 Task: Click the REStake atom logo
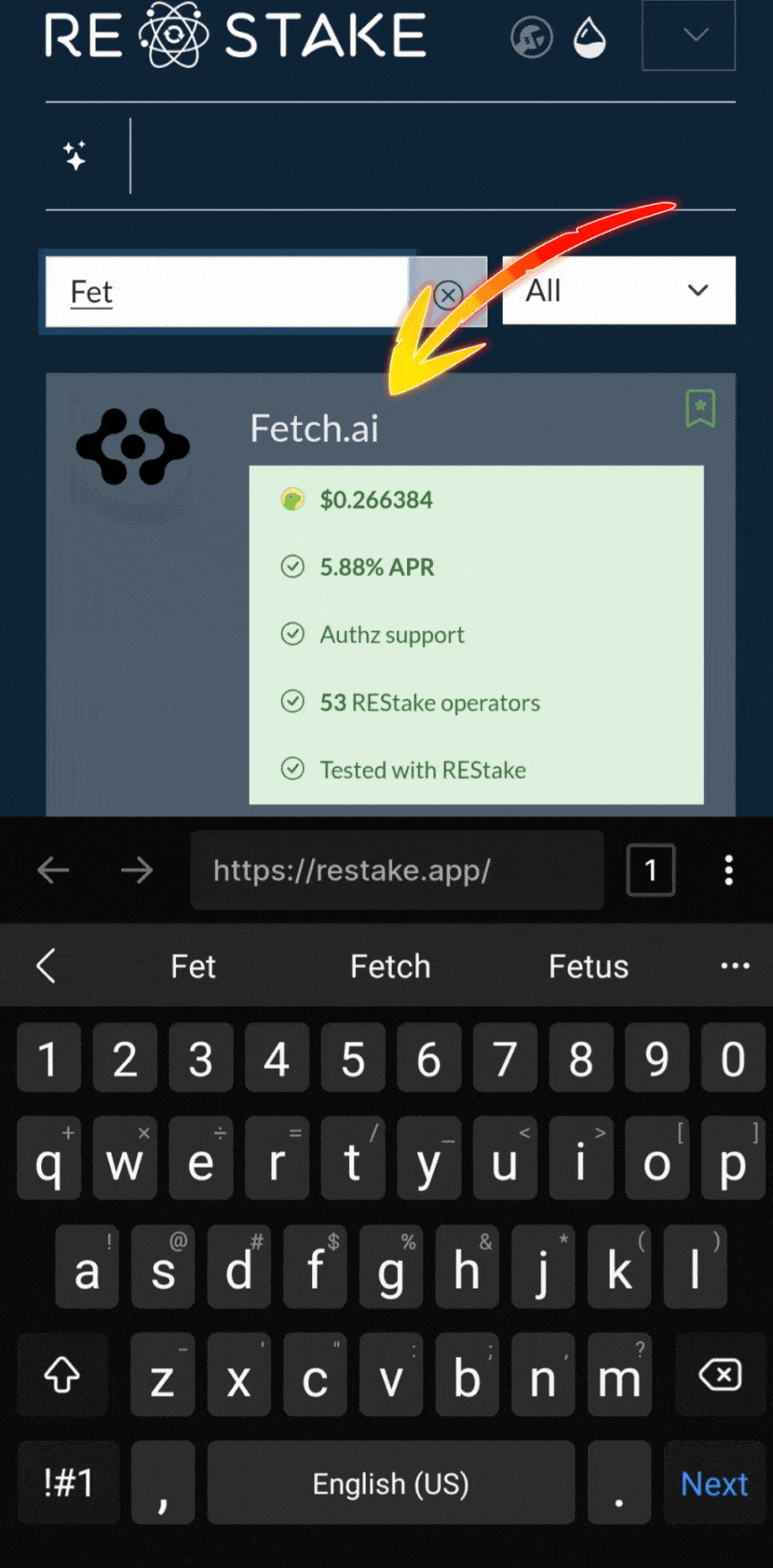174,35
